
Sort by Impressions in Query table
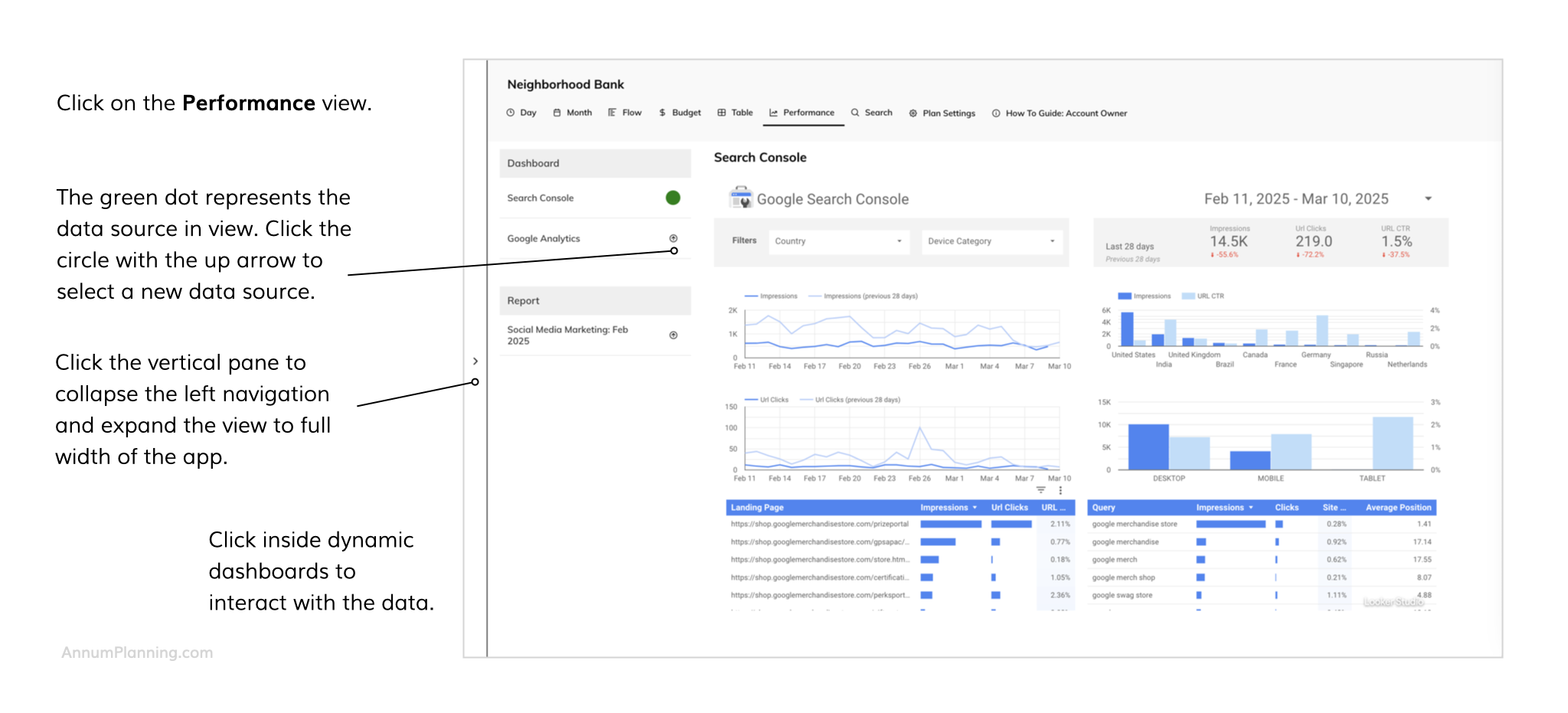pos(1225,508)
